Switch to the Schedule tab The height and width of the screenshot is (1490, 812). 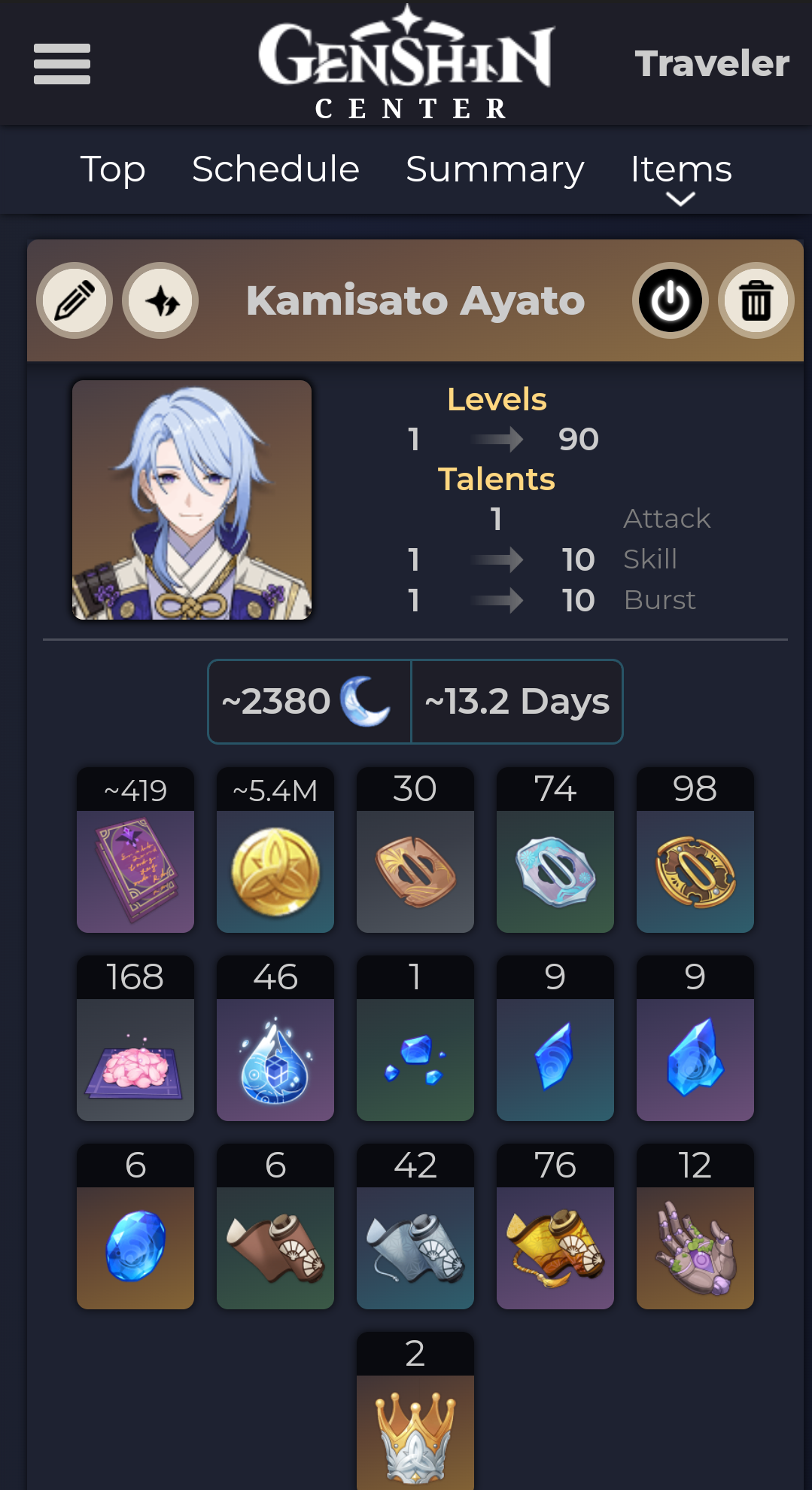click(275, 169)
